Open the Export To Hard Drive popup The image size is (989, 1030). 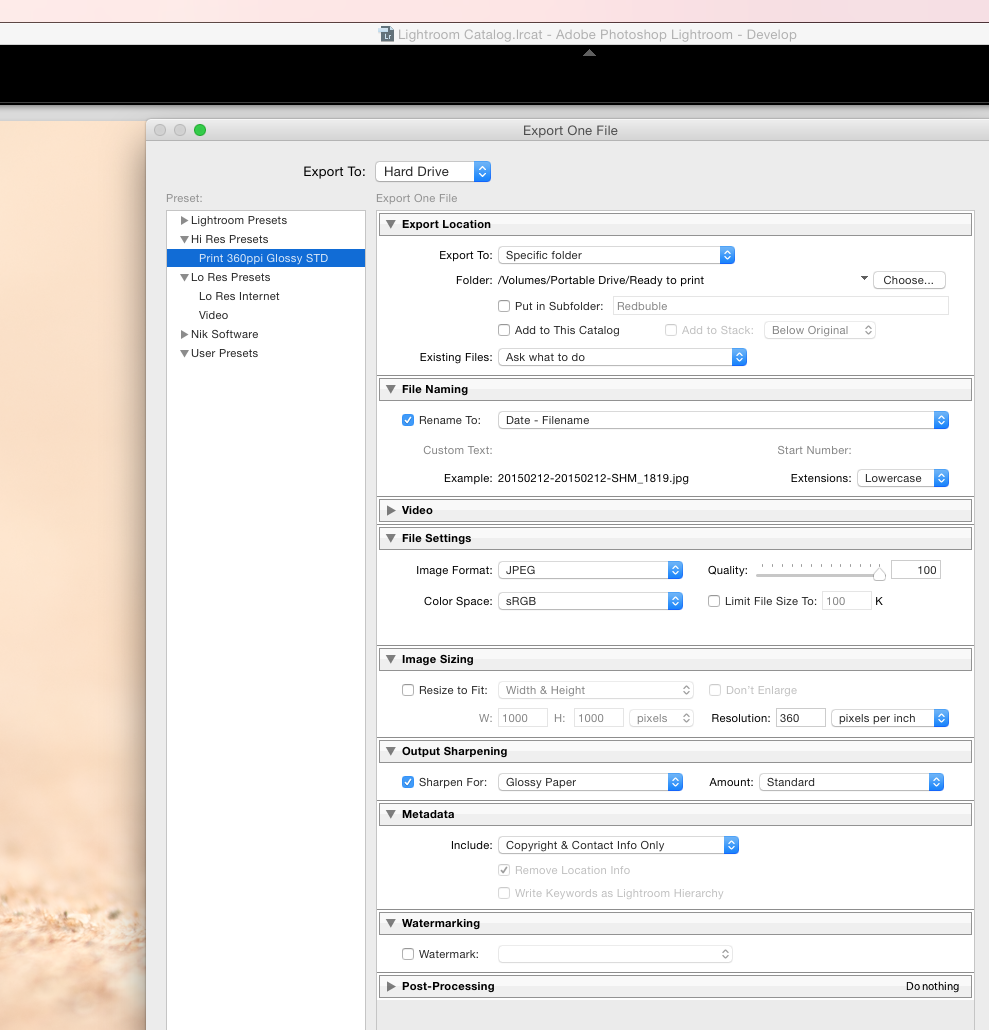pos(433,172)
